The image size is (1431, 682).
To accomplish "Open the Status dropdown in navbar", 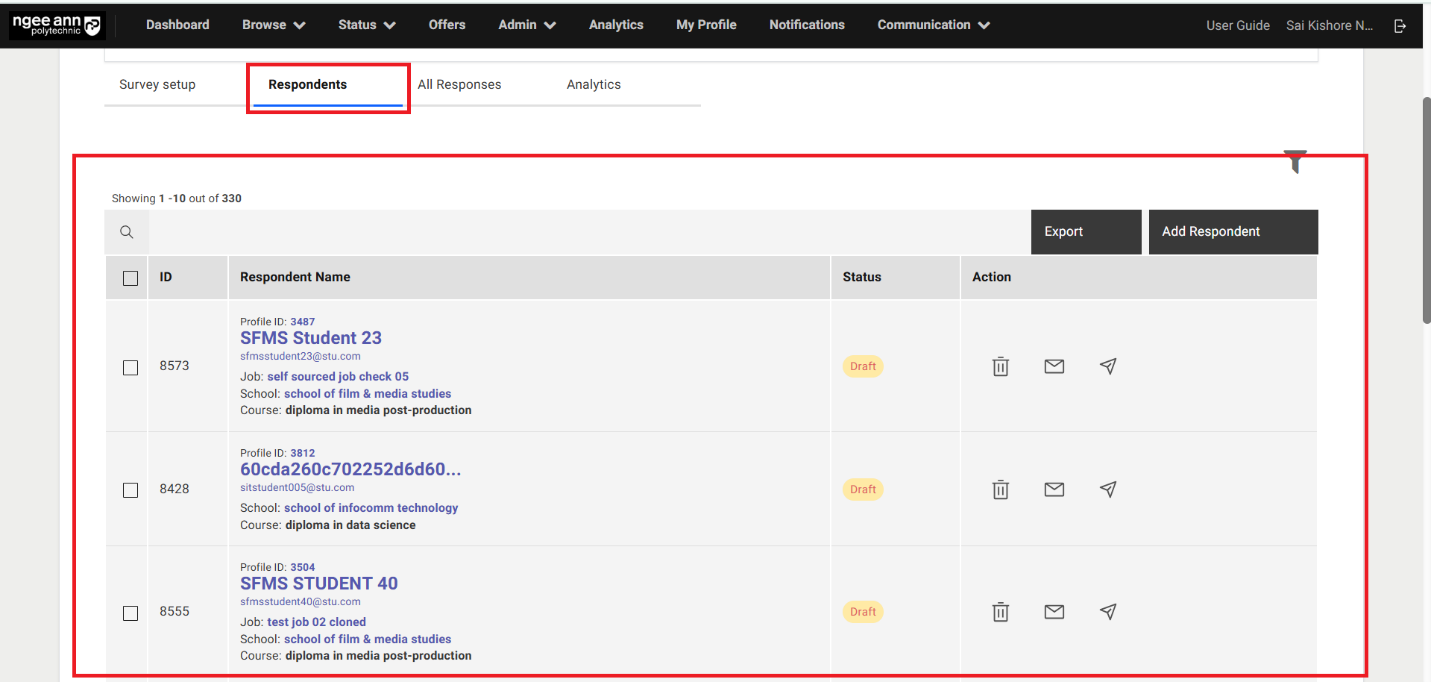I will pyautogui.click(x=366, y=25).
